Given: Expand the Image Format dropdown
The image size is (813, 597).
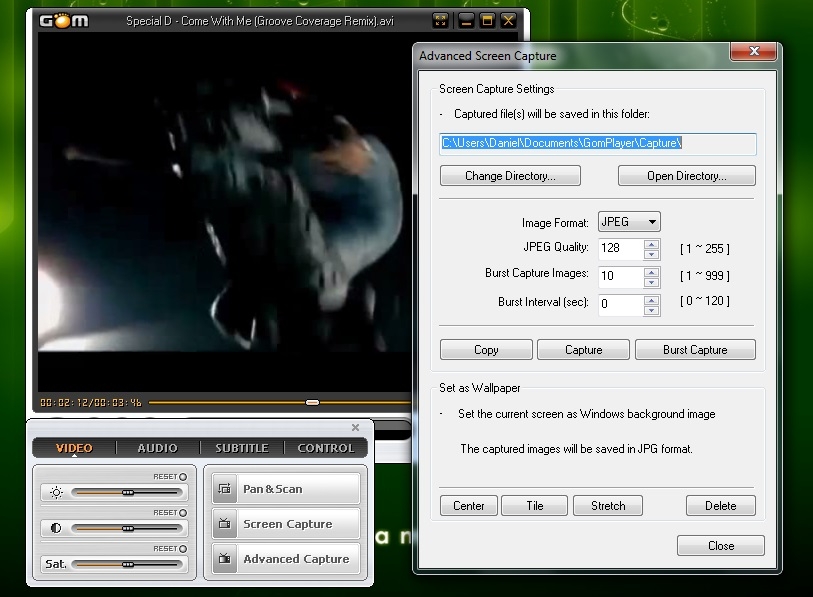Looking at the screenshot, I should 629,222.
